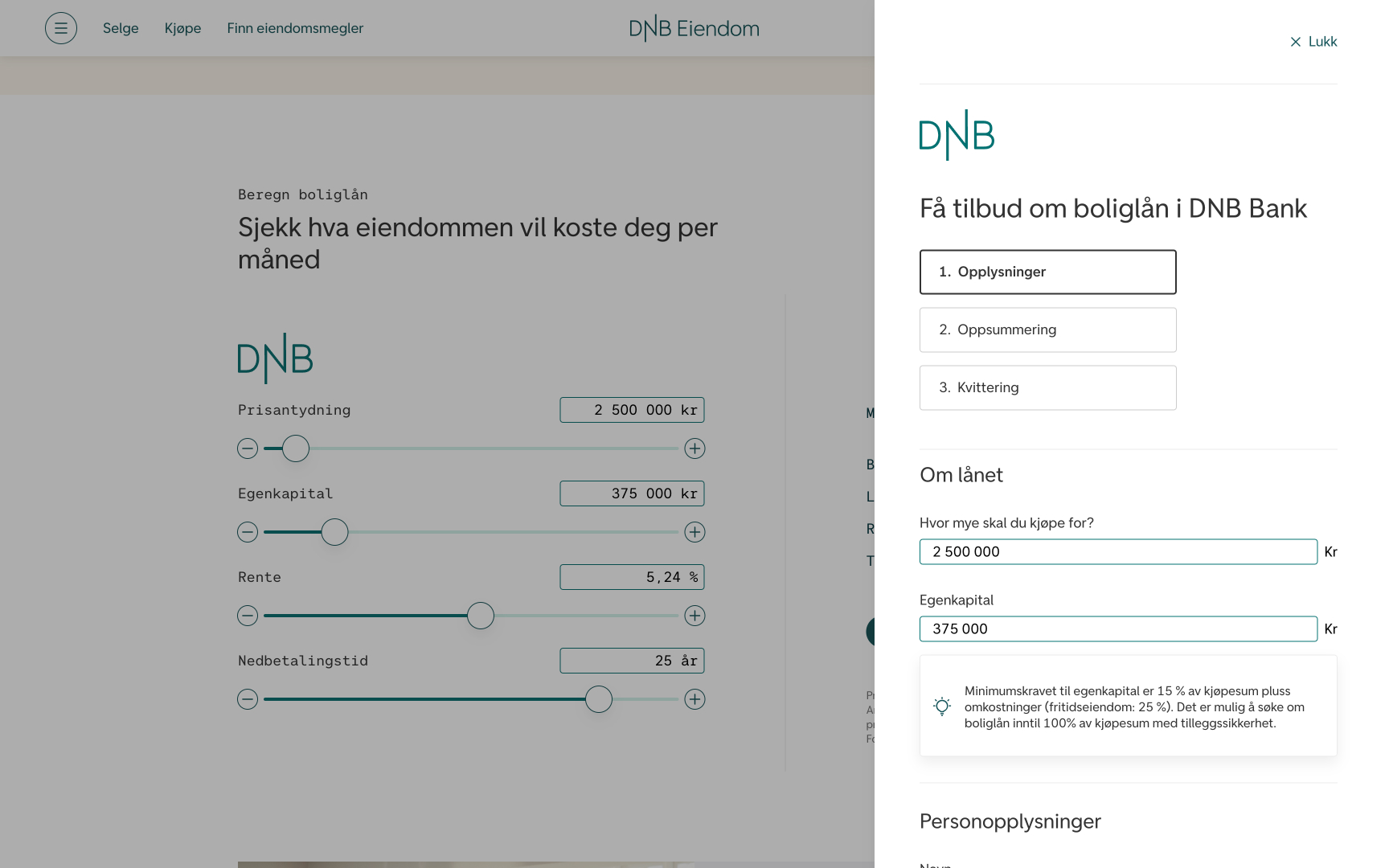Click the 'Om lånet' heading
The width and height of the screenshot is (1389, 868).
(x=961, y=475)
